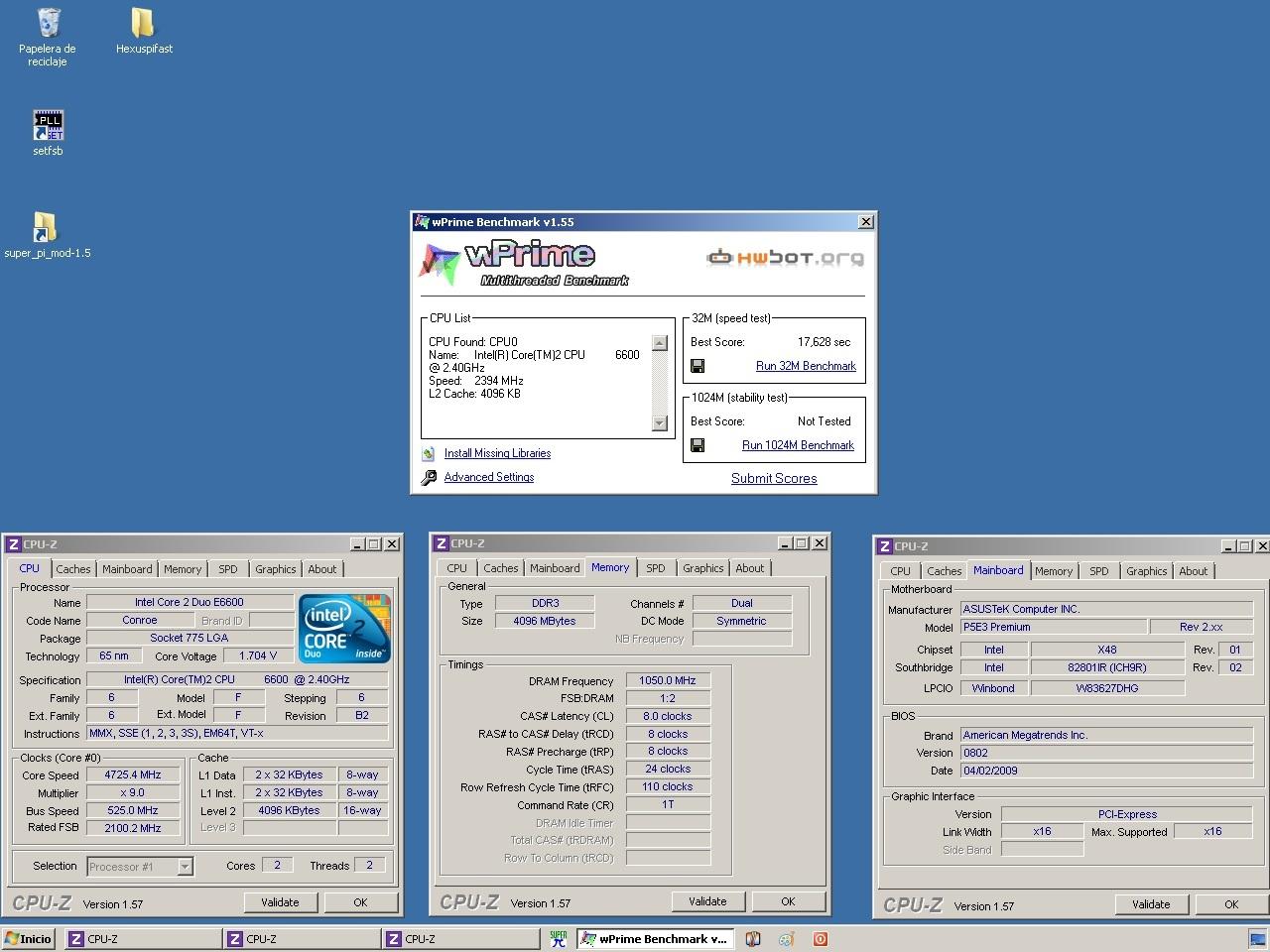Click the Core Voltage value 1.704 V
The height and width of the screenshot is (952, 1270).
(x=259, y=655)
